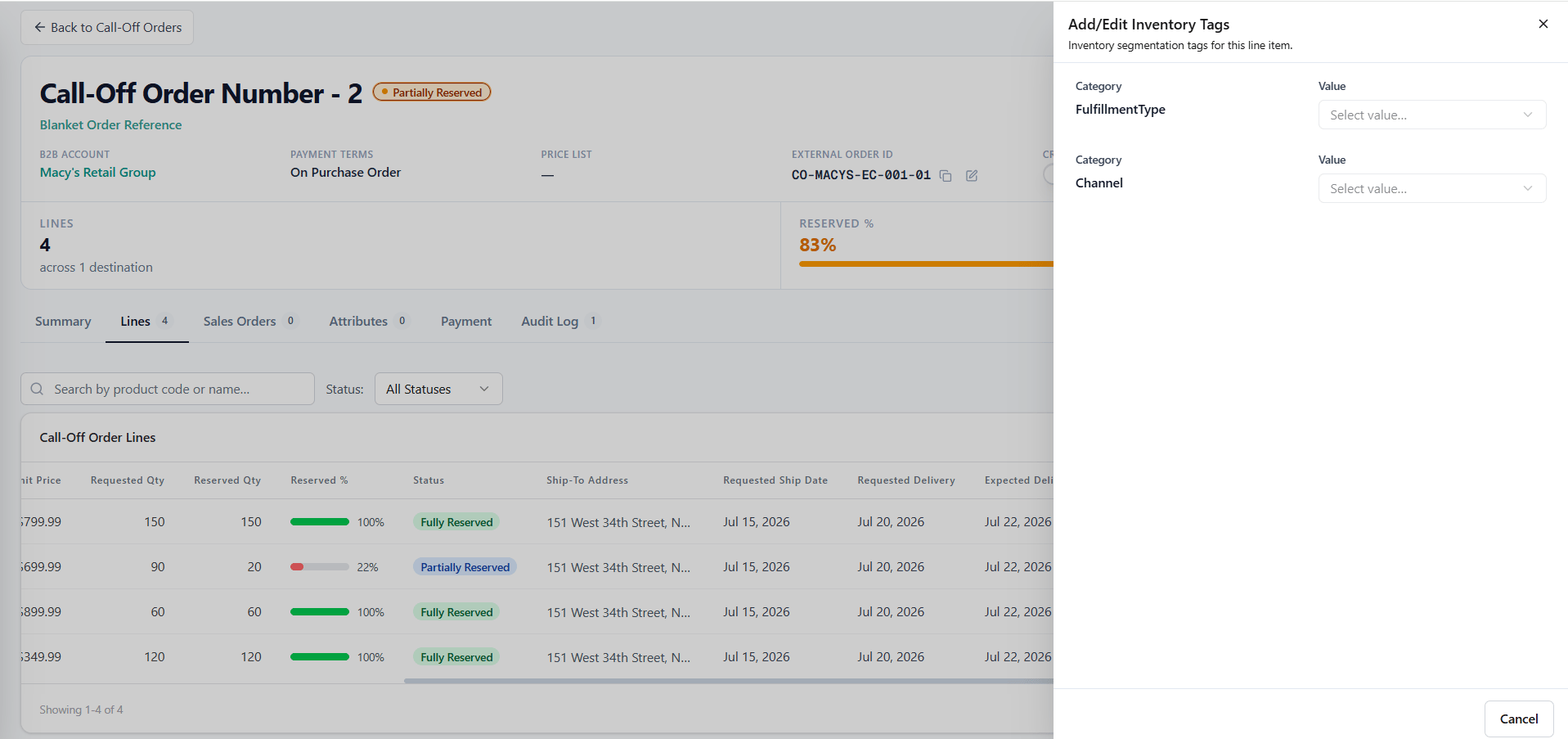Switch to the Summary tab
The image size is (1568, 739).
63,322
